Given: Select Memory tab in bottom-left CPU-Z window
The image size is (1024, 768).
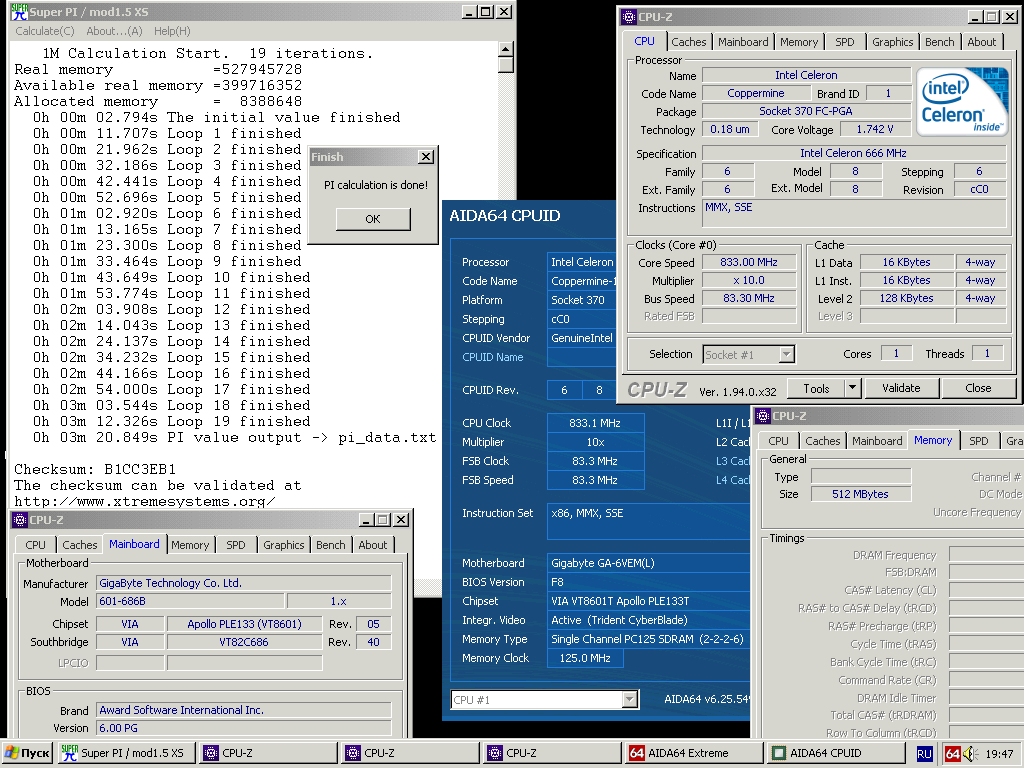Looking at the screenshot, I should [190, 545].
